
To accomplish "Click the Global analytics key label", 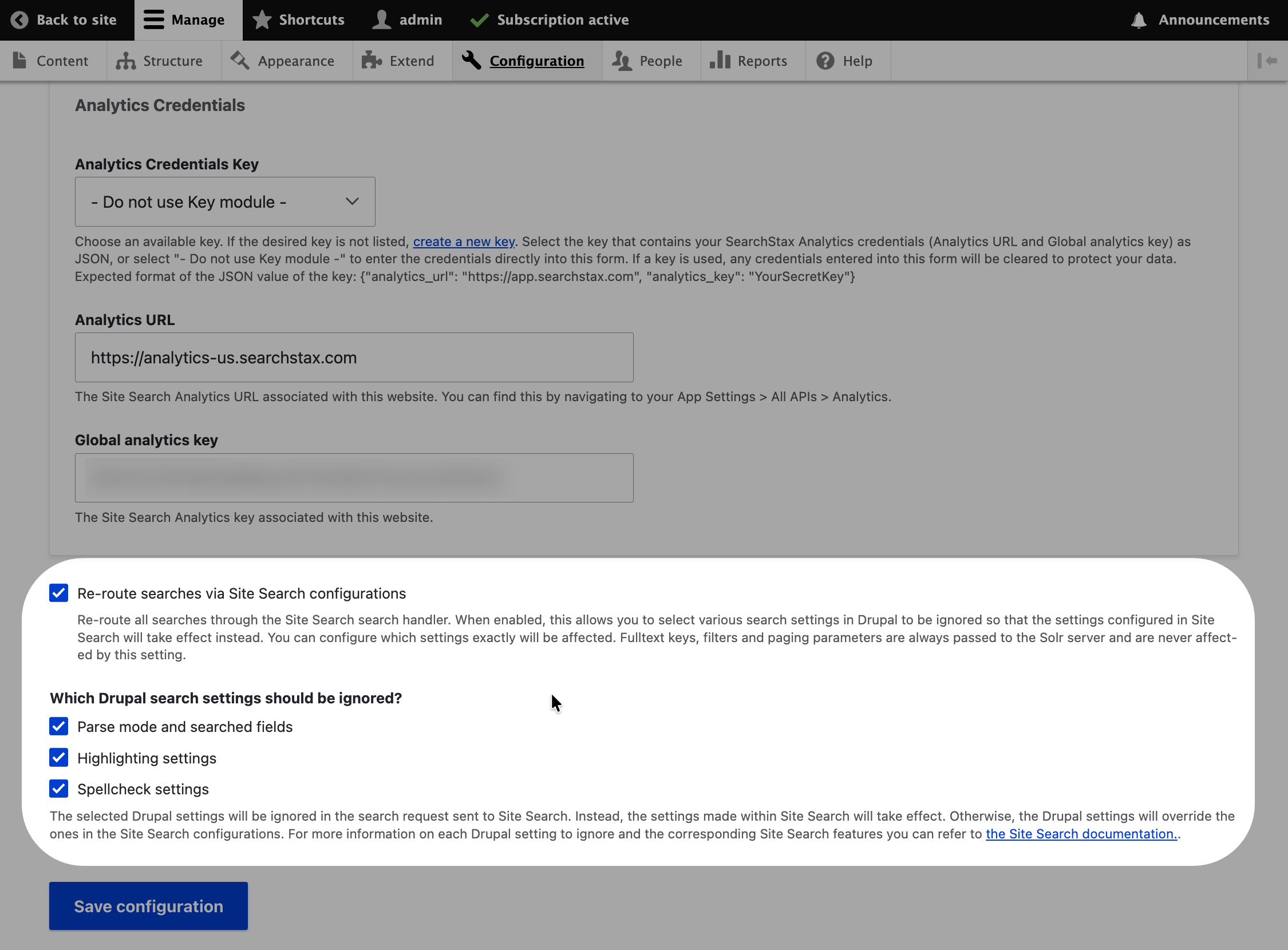I will pyautogui.click(x=146, y=440).
